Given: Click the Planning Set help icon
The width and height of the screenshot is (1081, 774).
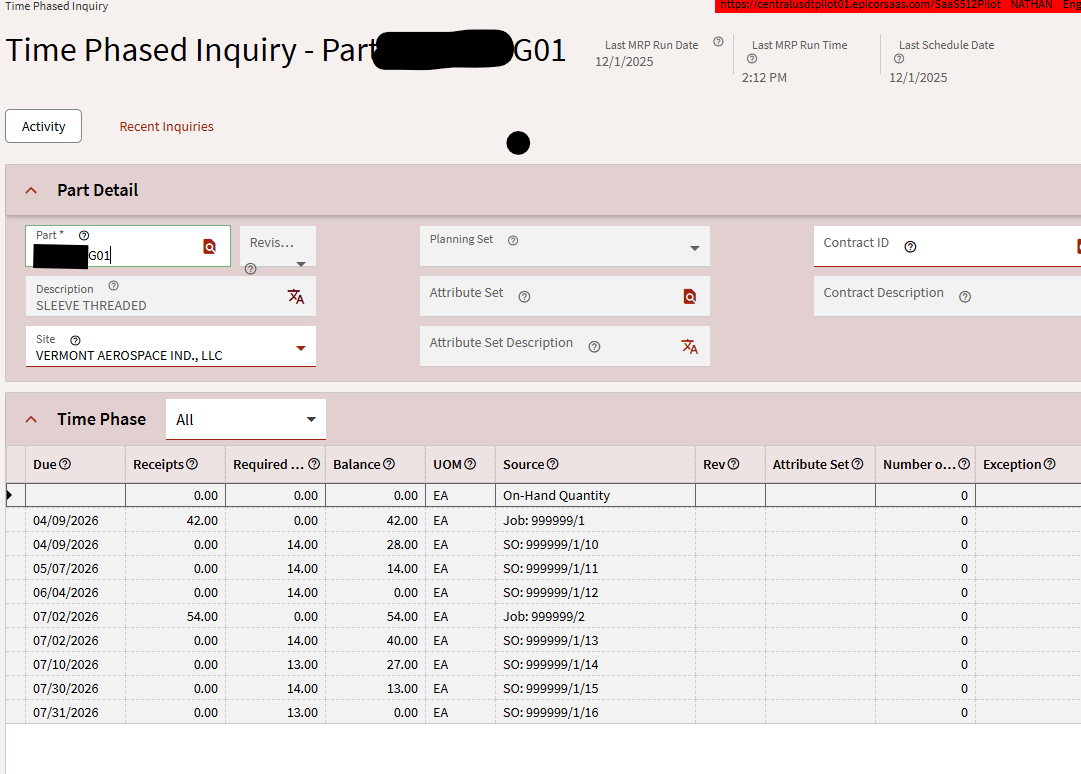Looking at the screenshot, I should click(513, 240).
